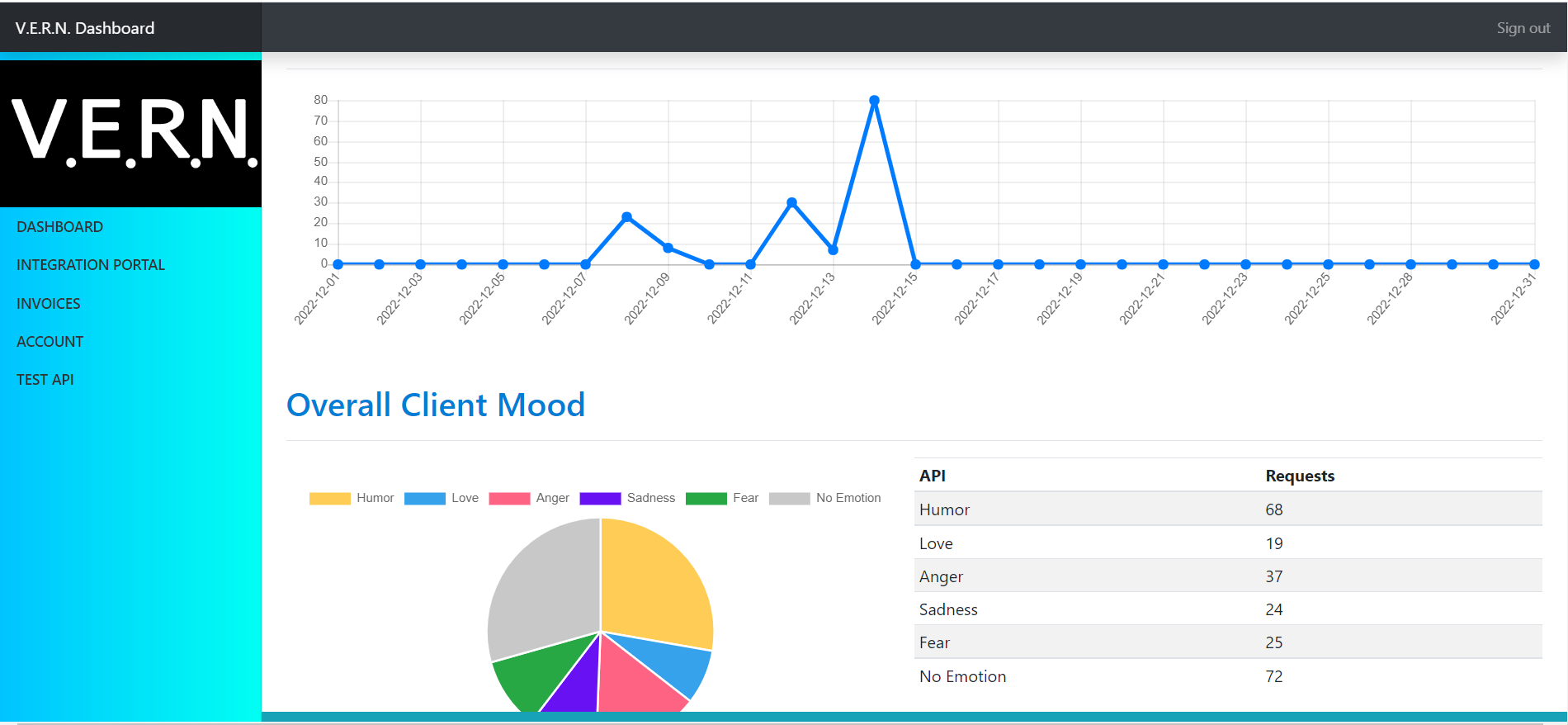This screenshot has width=1568, height=725.
Task: Sign out of the dashboard
Action: (1523, 28)
